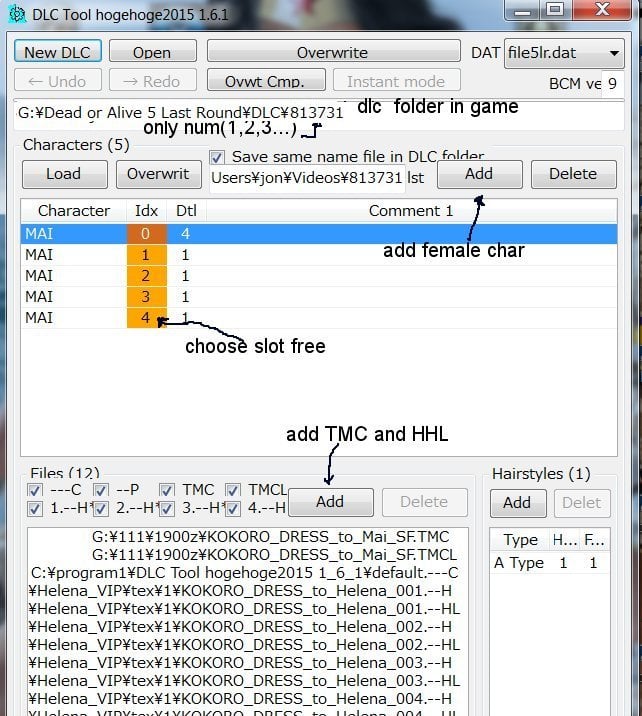
Task: Select KOKORO_DRESS_to_Helena_003.--H file
Action: point(247,663)
